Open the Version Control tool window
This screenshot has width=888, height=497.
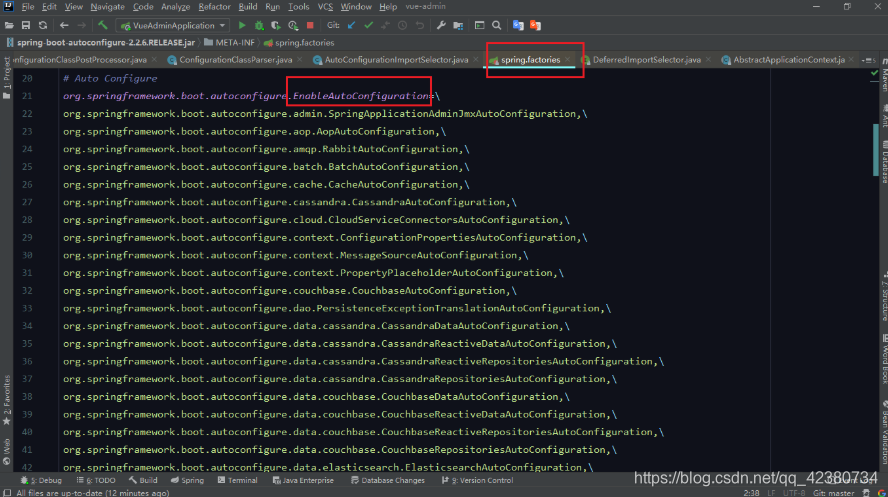click(x=477, y=480)
